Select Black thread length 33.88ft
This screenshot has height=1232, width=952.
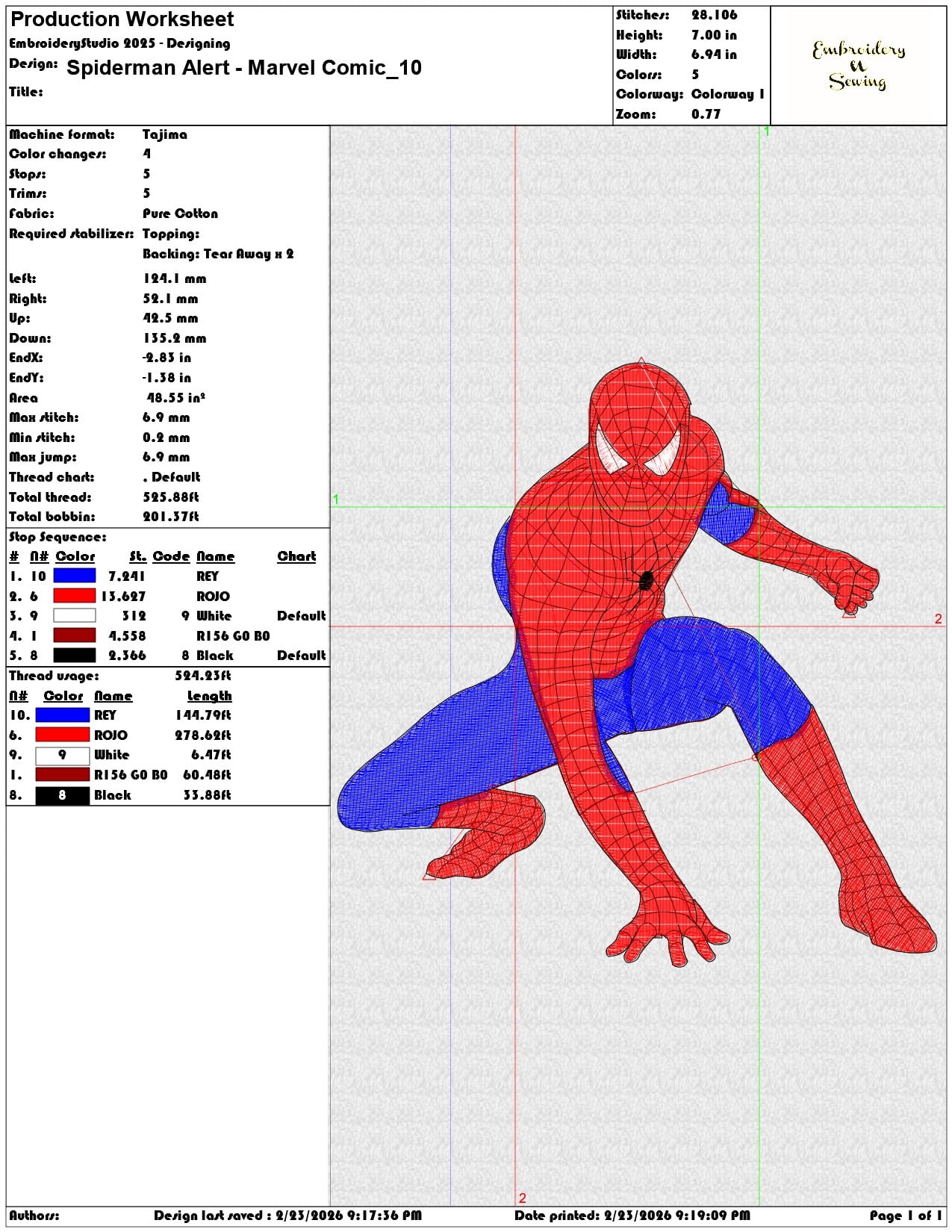click(x=207, y=795)
